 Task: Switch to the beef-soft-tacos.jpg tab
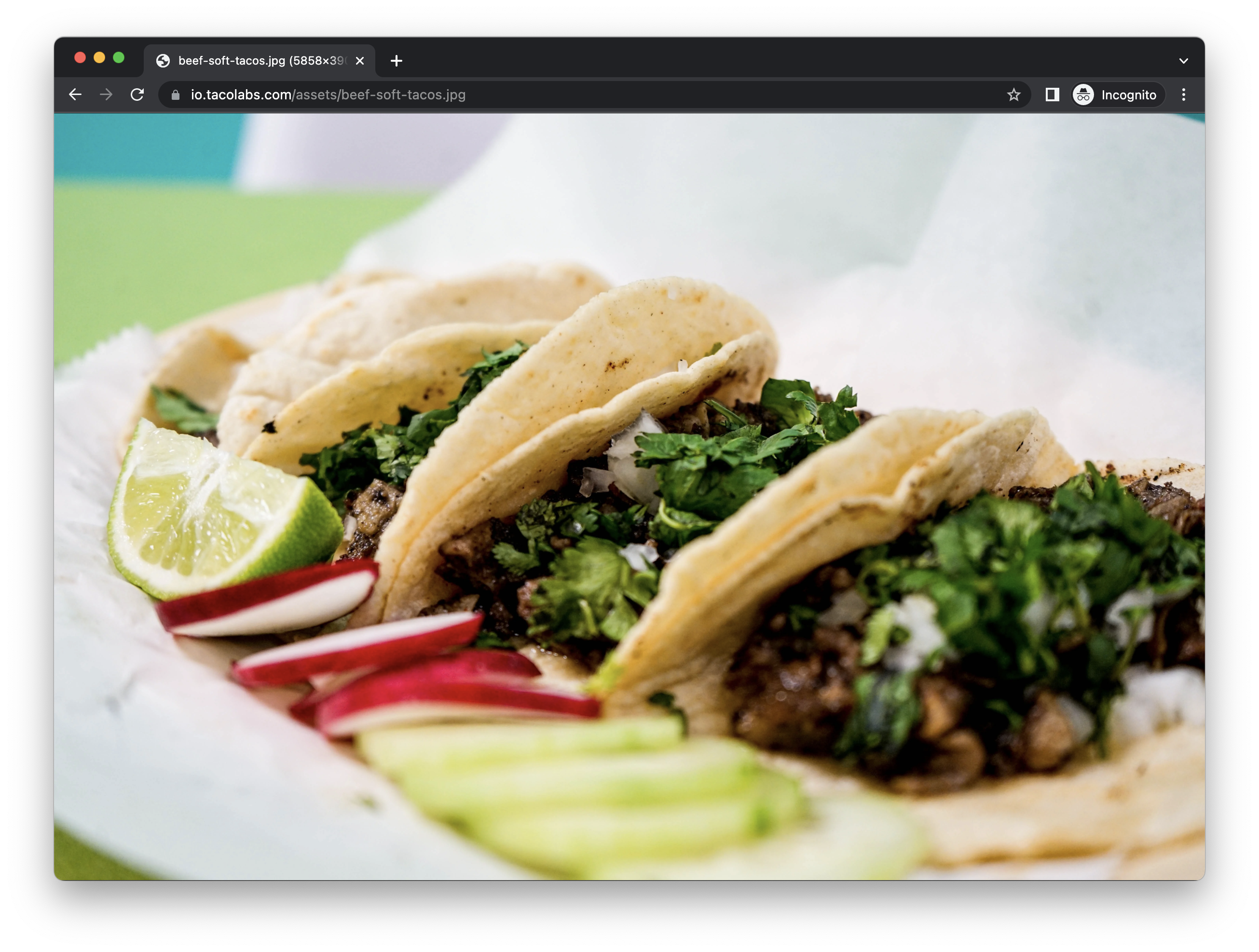click(x=256, y=60)
